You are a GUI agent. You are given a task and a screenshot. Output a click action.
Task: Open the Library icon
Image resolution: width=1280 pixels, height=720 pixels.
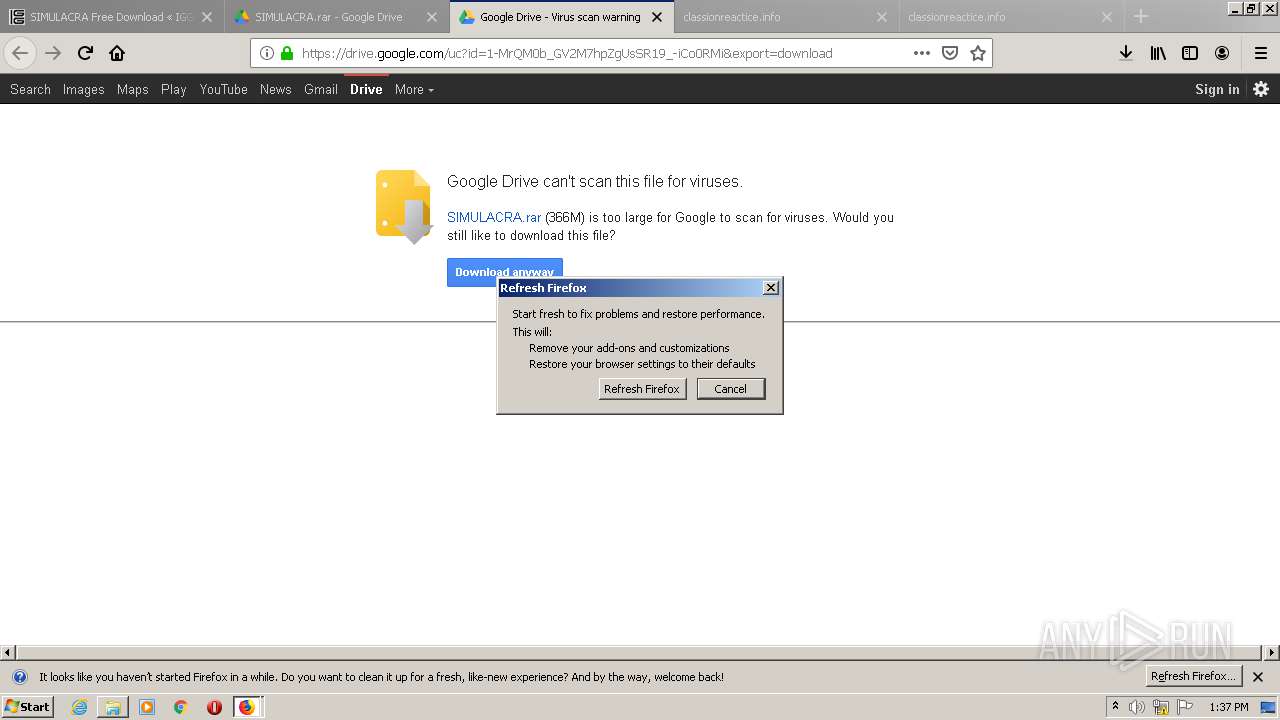1158,53
